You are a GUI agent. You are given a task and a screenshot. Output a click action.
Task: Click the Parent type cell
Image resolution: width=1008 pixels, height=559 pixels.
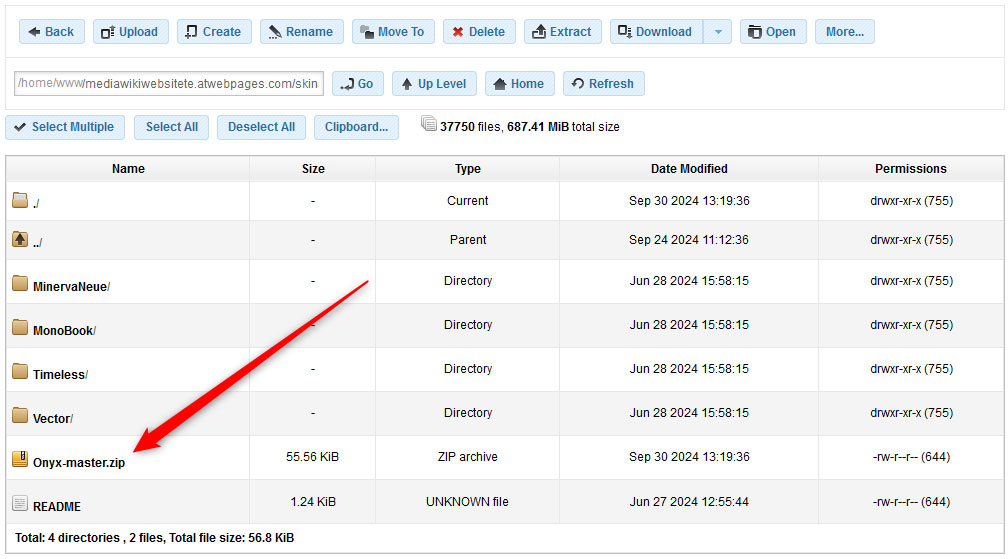[467, 240]
